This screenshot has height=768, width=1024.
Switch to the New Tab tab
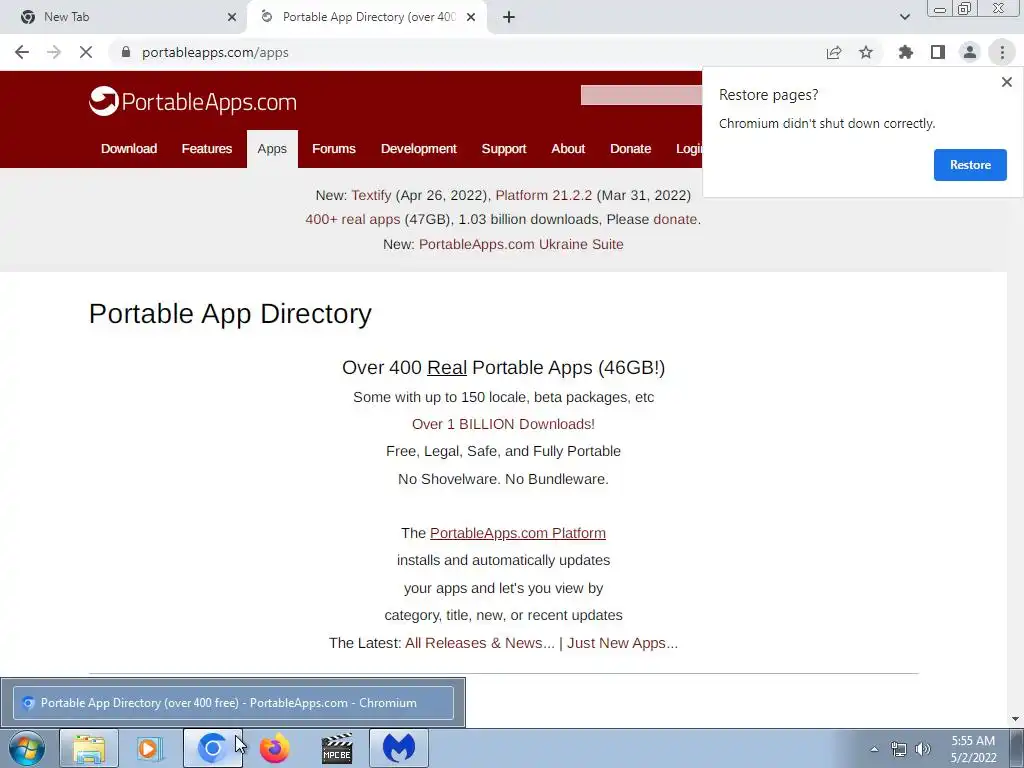pyautogui.click(x=124, y=17)
